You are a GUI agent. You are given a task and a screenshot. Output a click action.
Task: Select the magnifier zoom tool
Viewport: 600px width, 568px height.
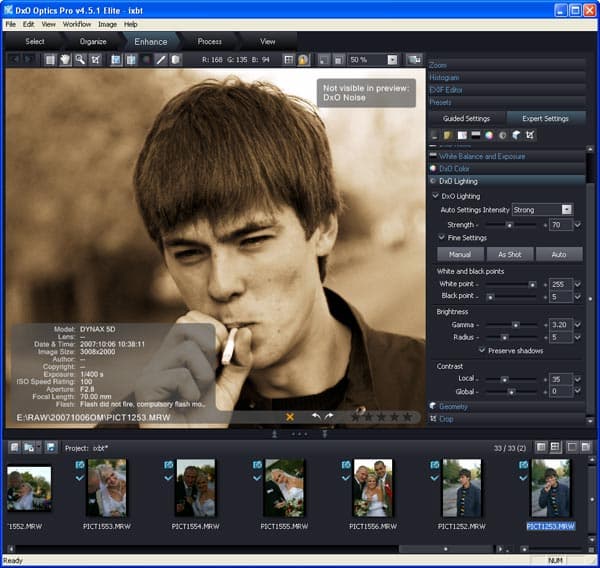point(80,60)
